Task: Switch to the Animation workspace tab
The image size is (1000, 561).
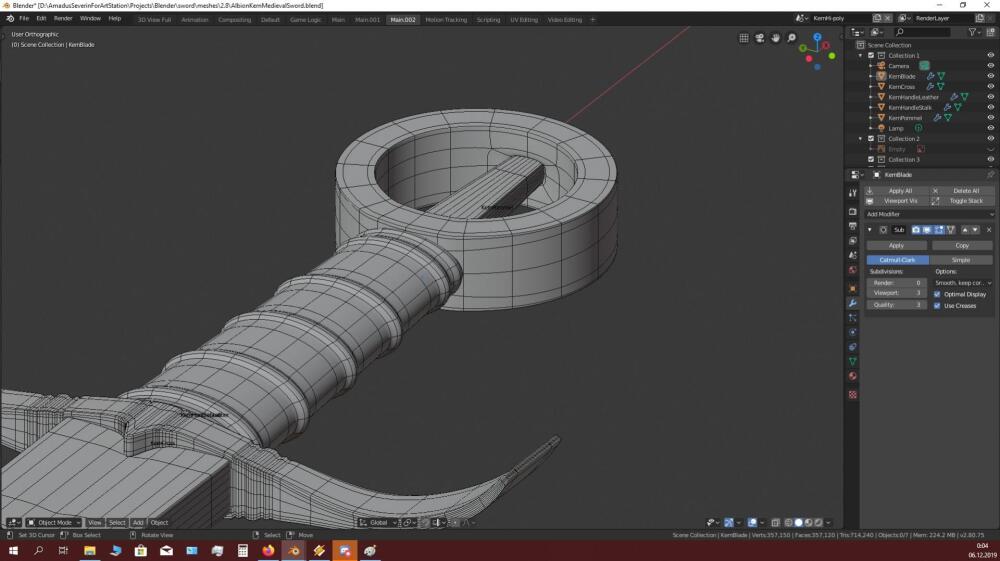Action: click(x=195, y=20)
